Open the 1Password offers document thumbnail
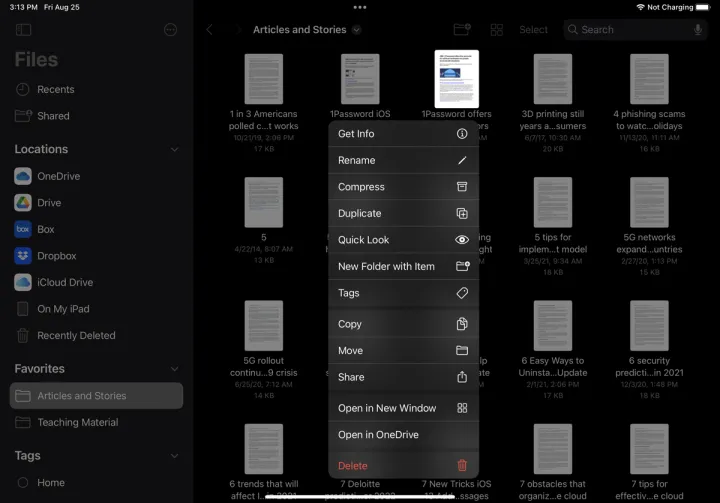 point(457,78)
